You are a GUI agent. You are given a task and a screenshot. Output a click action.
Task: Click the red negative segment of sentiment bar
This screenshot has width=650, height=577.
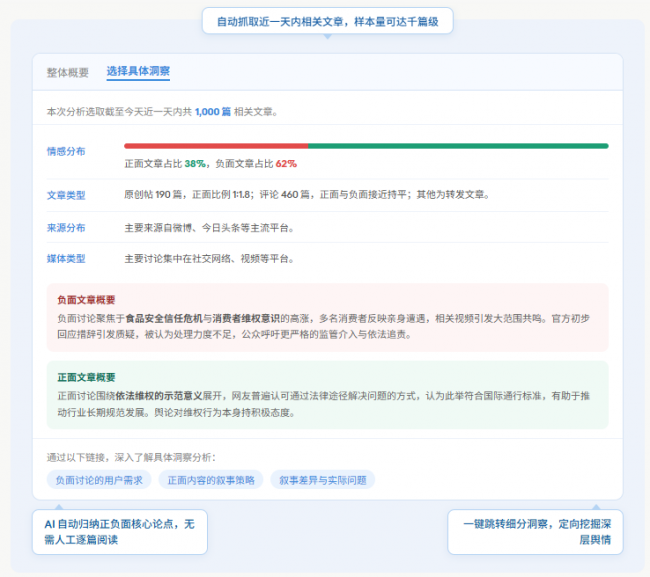tap(216, 146)
